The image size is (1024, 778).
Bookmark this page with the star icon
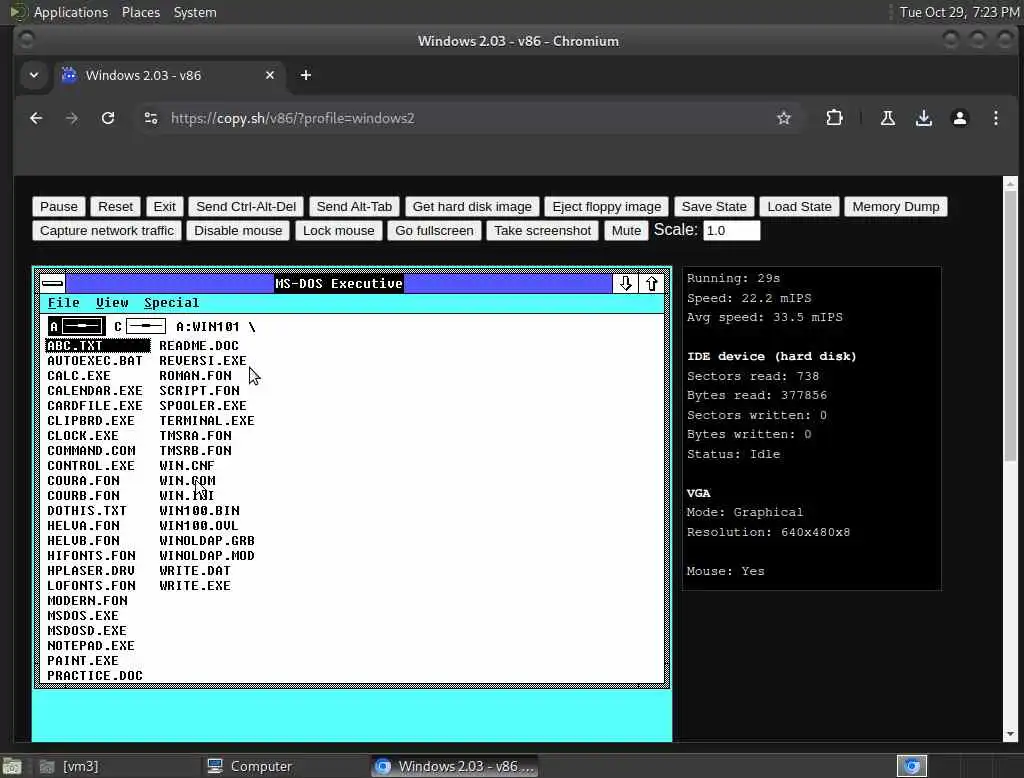click(x=784, y=118)
